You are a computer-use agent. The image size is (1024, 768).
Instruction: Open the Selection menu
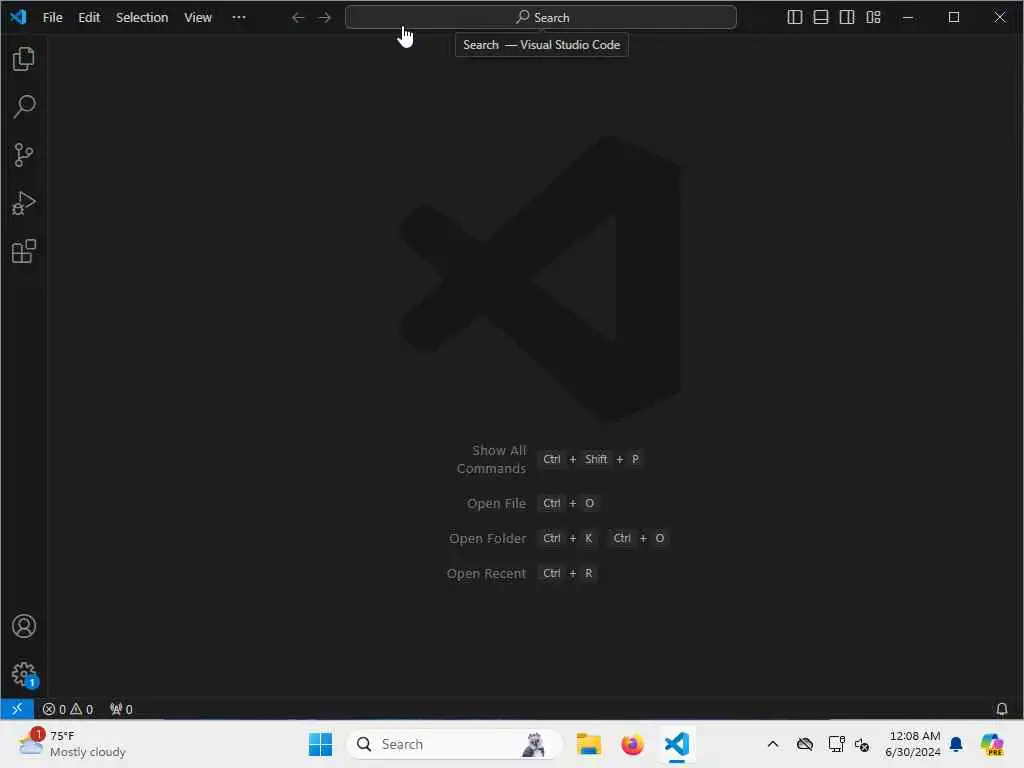point(142,18)
